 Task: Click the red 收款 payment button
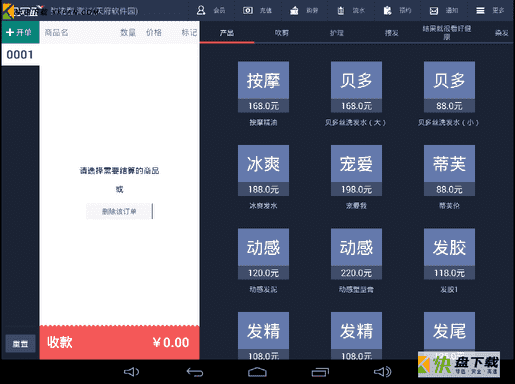tap(119, 342)
